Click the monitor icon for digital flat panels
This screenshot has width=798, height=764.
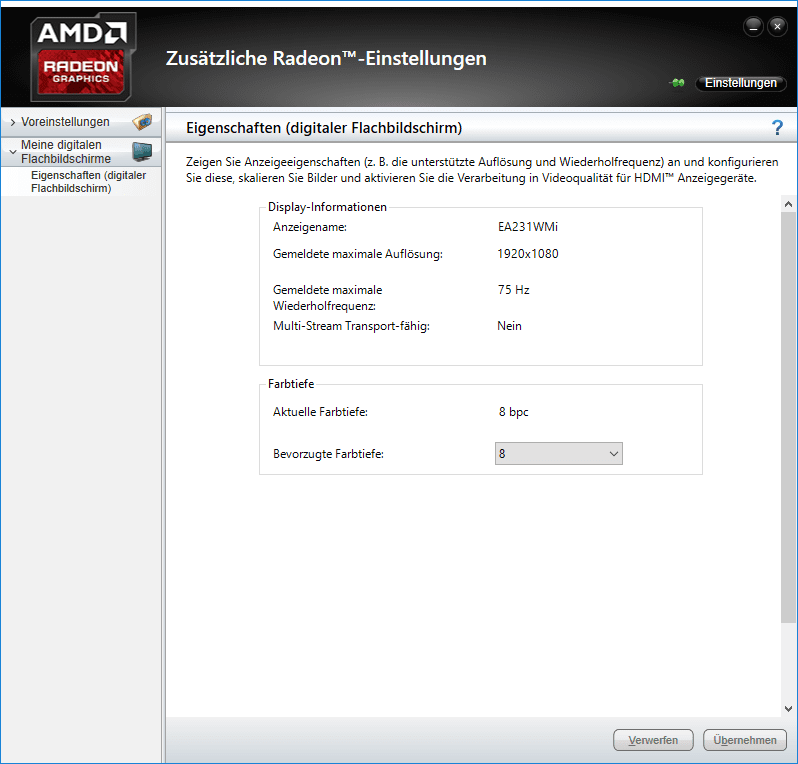tap(142, 151)
